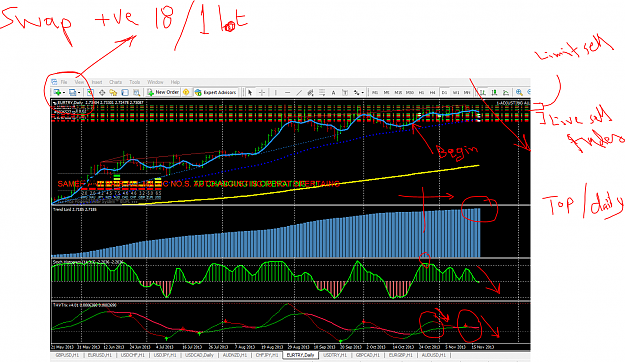Open the GBPUSD,H1 chart tab

pos(67,355)
